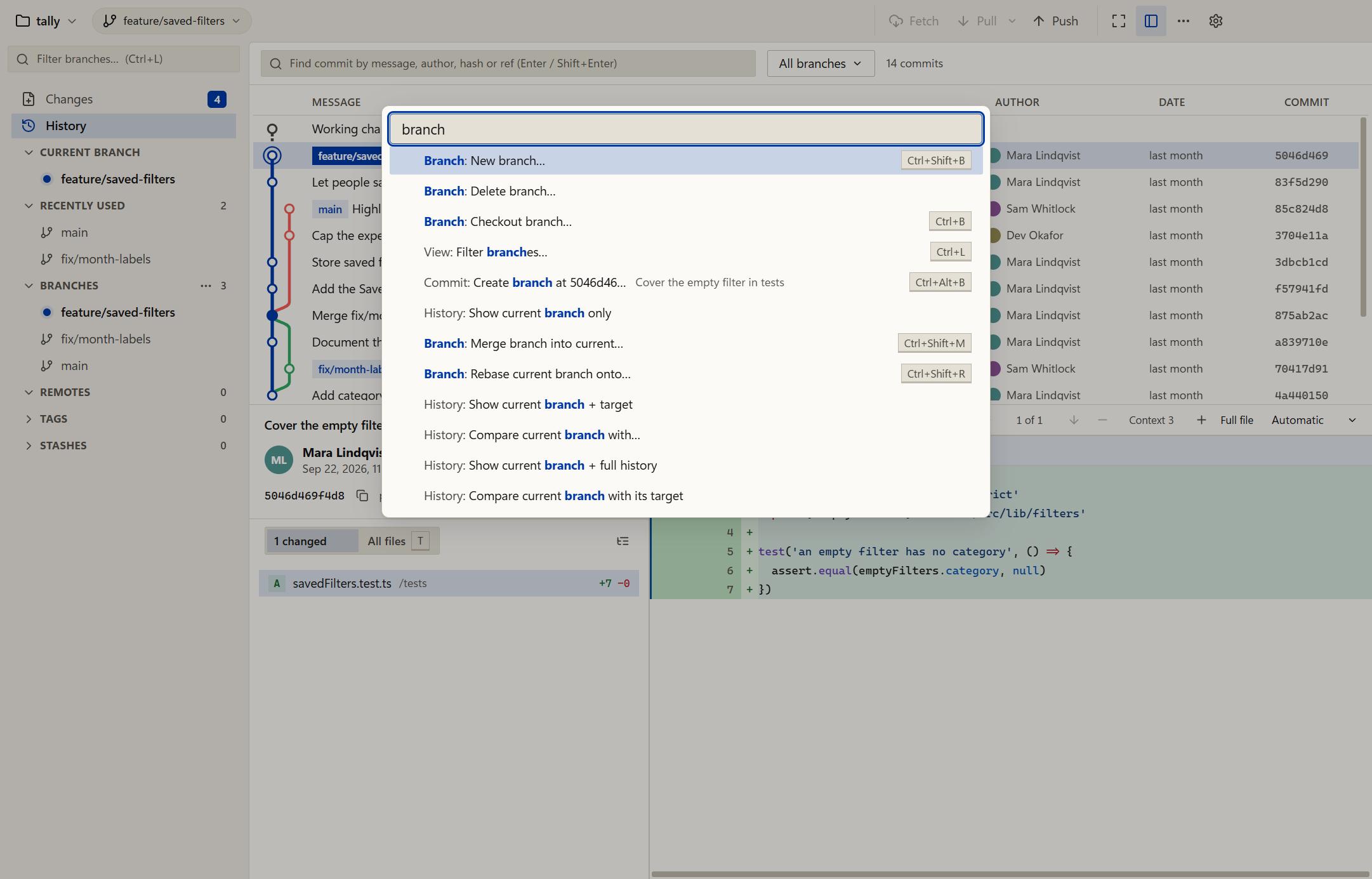The height and width of the screenshot is (879, 1372).
Task: Choose Branch: Rebase current branch onto...
Action: tap(686, 374)
